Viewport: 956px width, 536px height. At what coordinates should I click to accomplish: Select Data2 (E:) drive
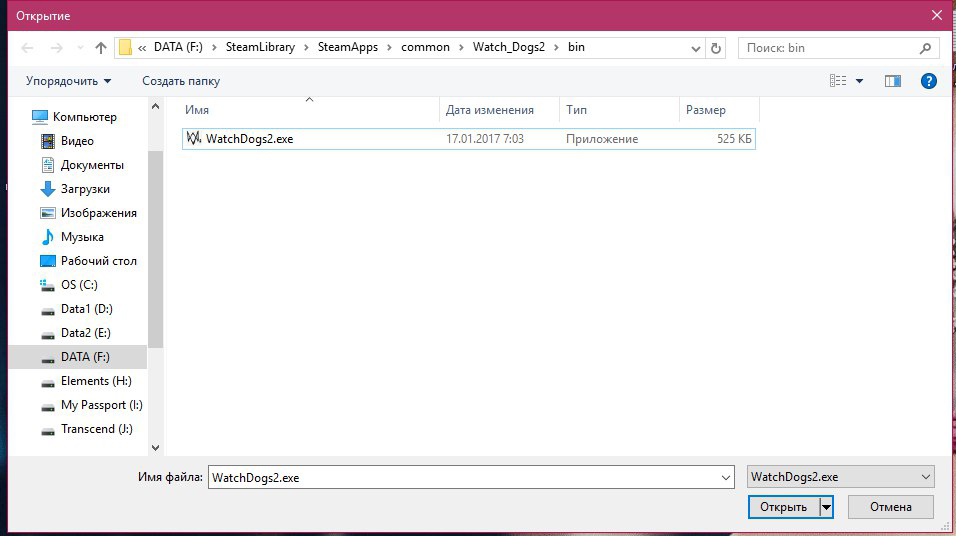(85, 333)
